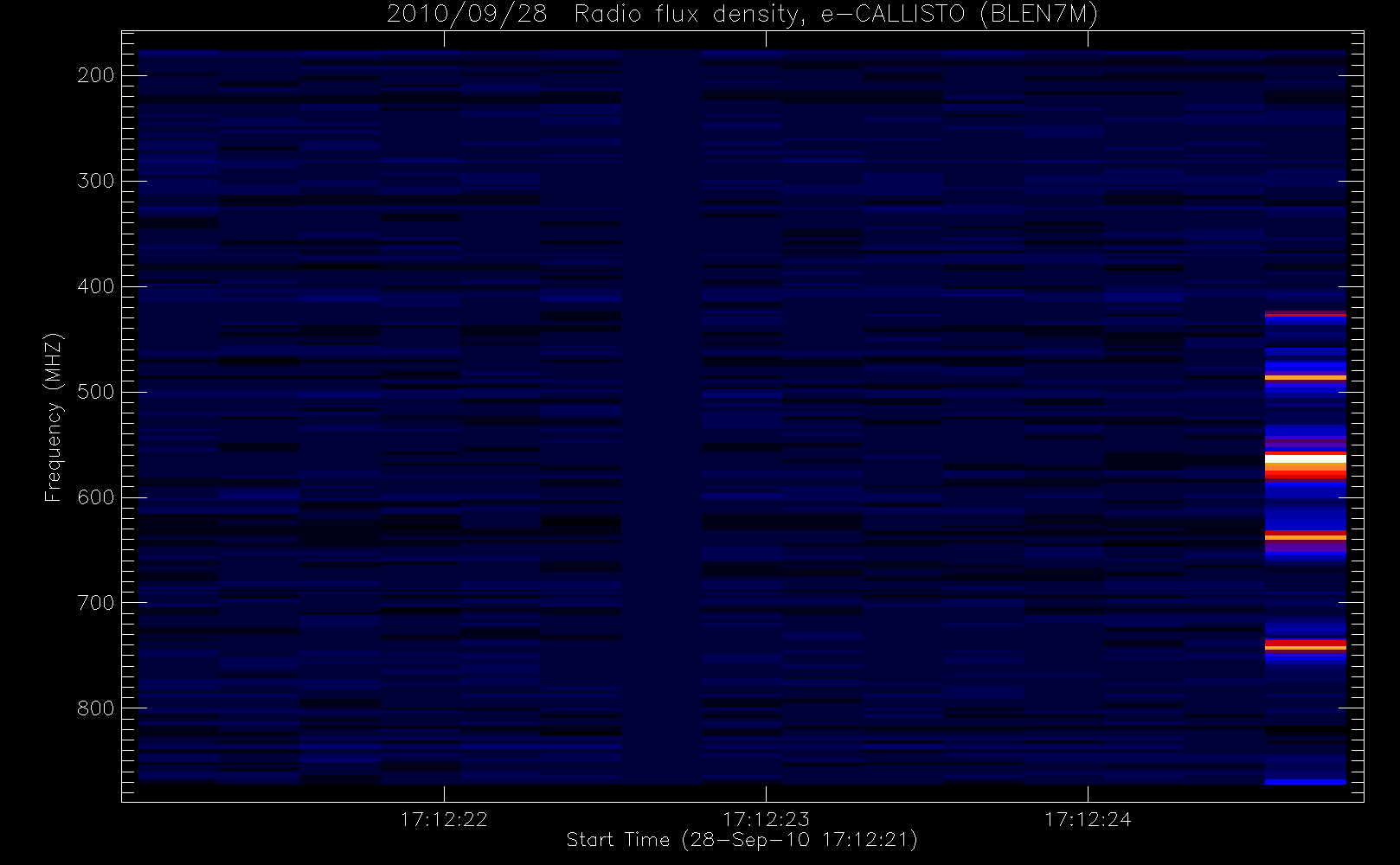Click the 800 frequency tick label
The height and width of the screenshot is (865, 1400).
pyautogui.click(x=95, y=708)
